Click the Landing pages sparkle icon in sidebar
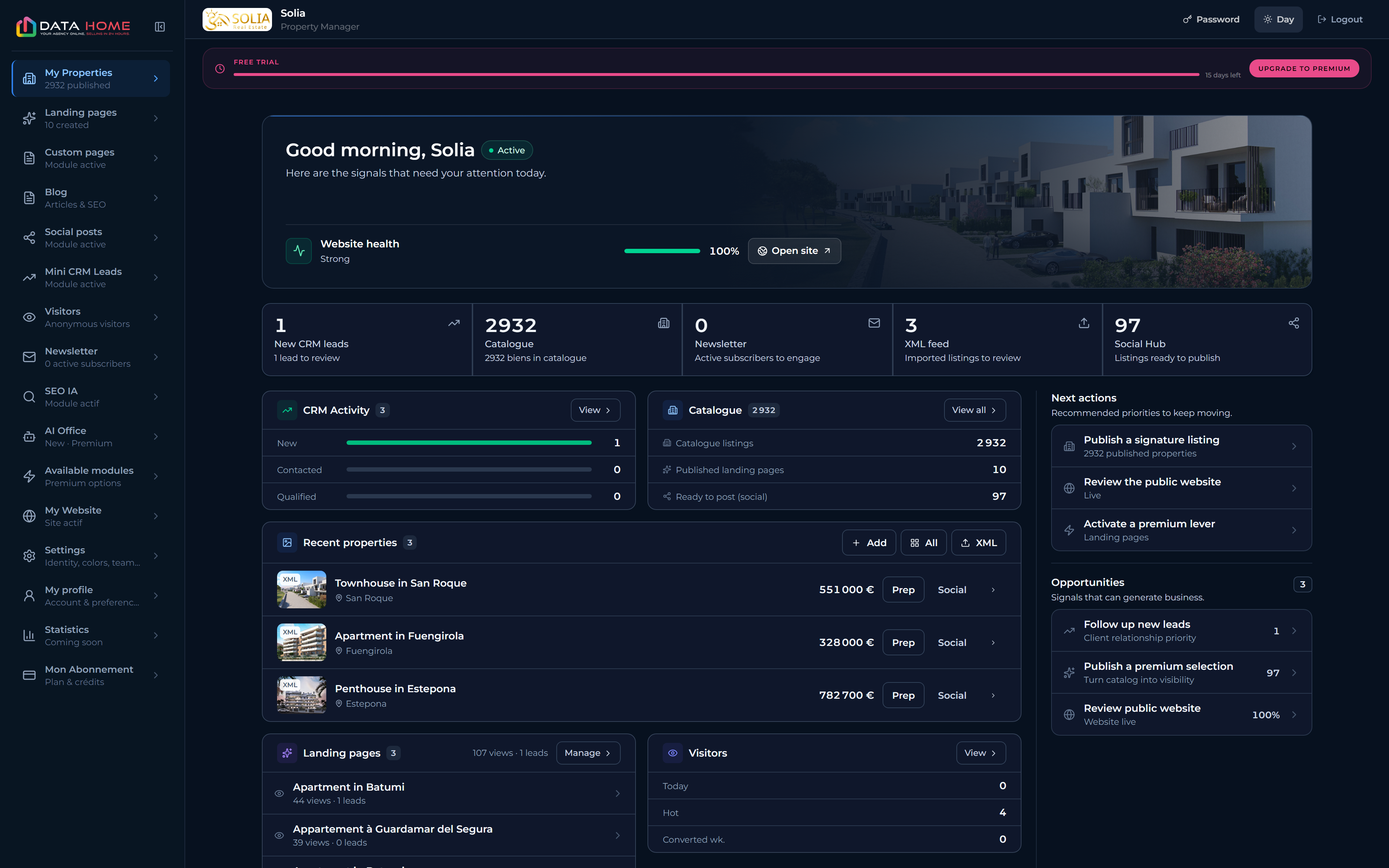This screenshot has height=868, width=1389. pos(29,118)
